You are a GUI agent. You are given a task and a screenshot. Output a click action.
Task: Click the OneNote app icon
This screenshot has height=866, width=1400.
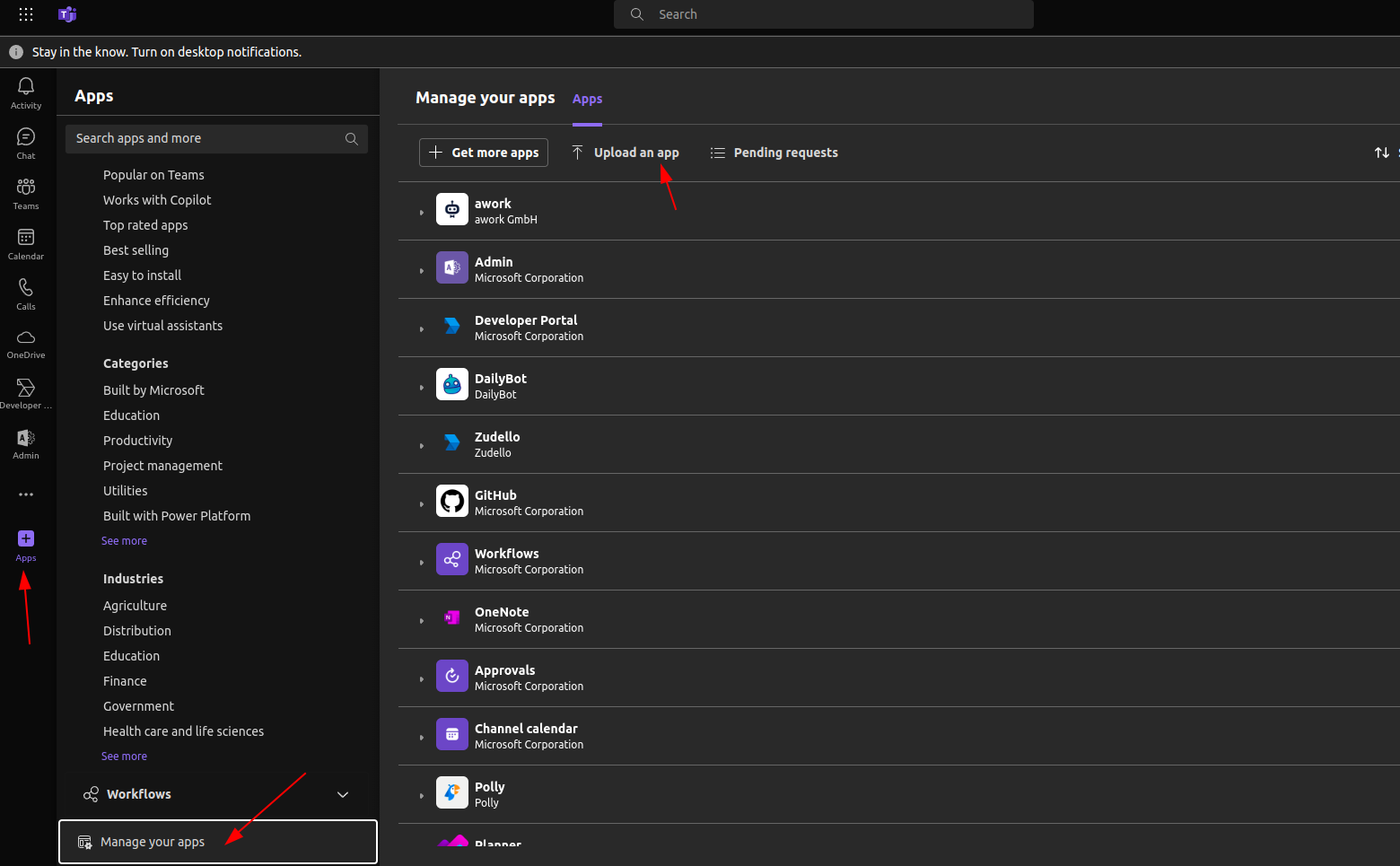(x=452, y=617)
